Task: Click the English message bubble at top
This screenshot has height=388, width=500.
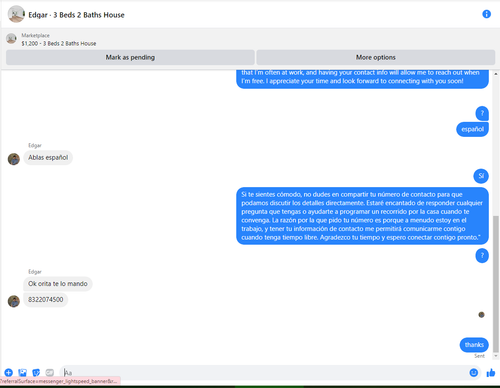Action: 362,79
